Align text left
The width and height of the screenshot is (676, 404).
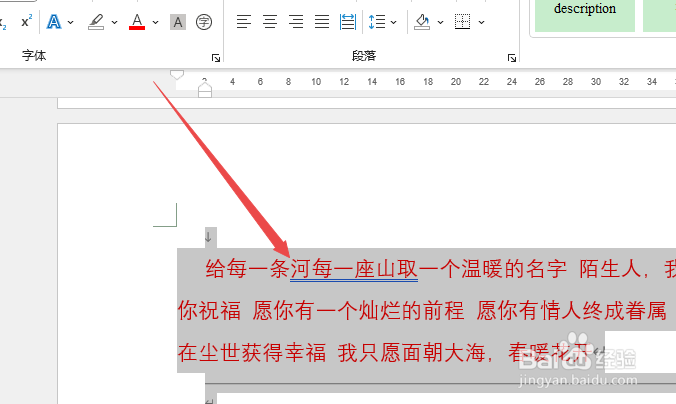point(244,22)
